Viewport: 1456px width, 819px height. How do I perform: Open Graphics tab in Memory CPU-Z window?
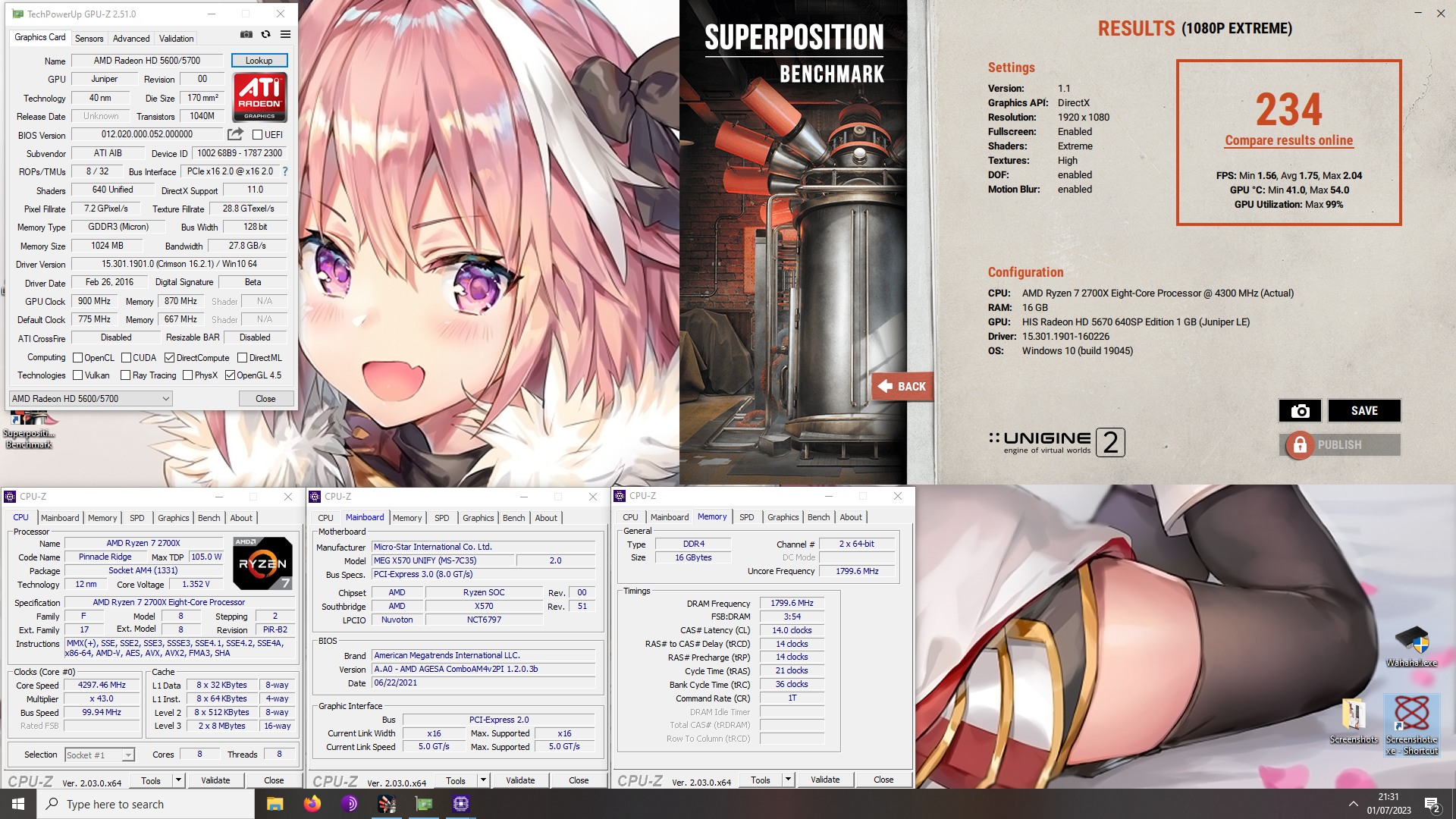pos(783,517)
